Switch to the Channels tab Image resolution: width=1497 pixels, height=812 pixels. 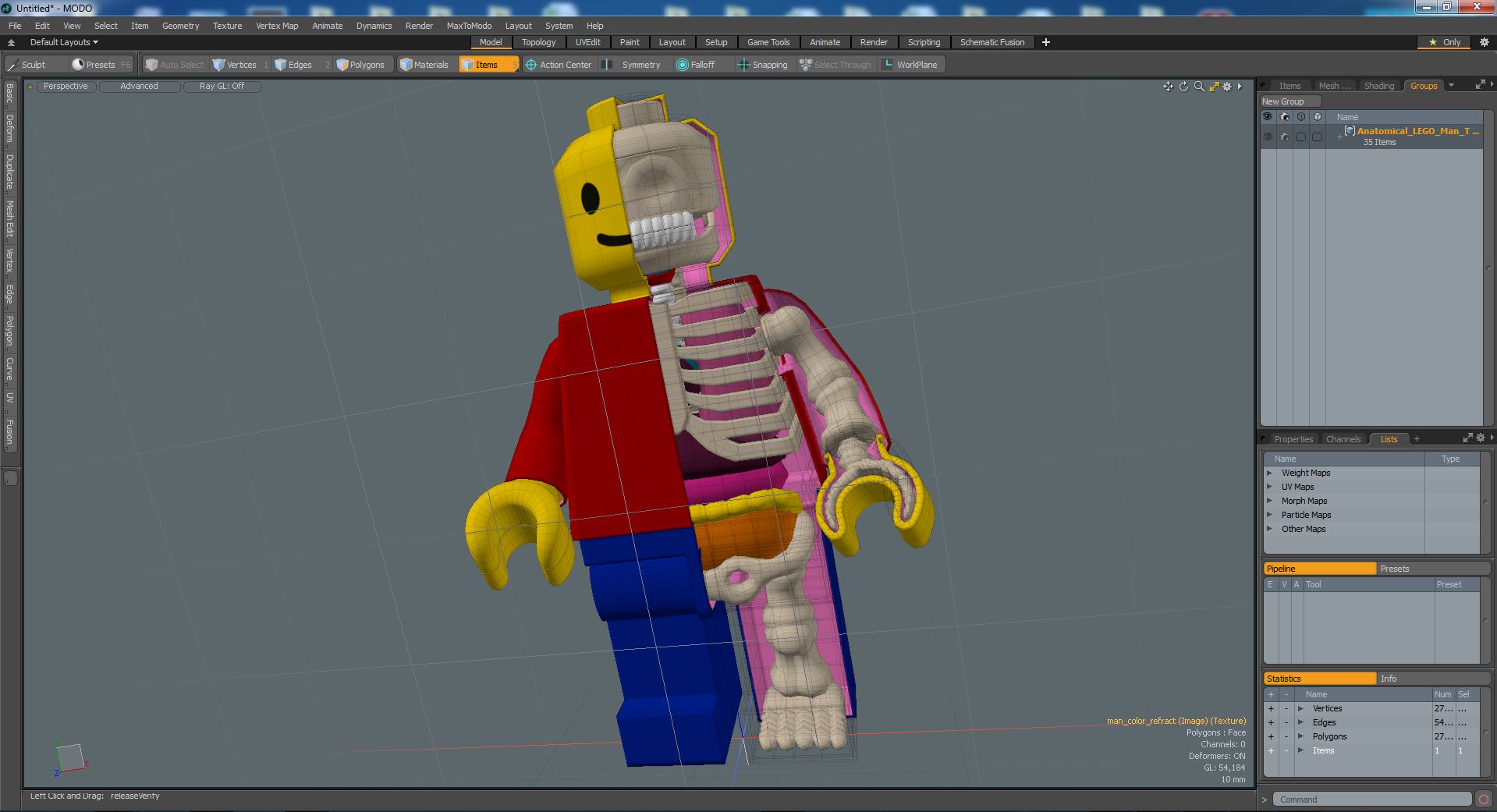coord(1343,439)
